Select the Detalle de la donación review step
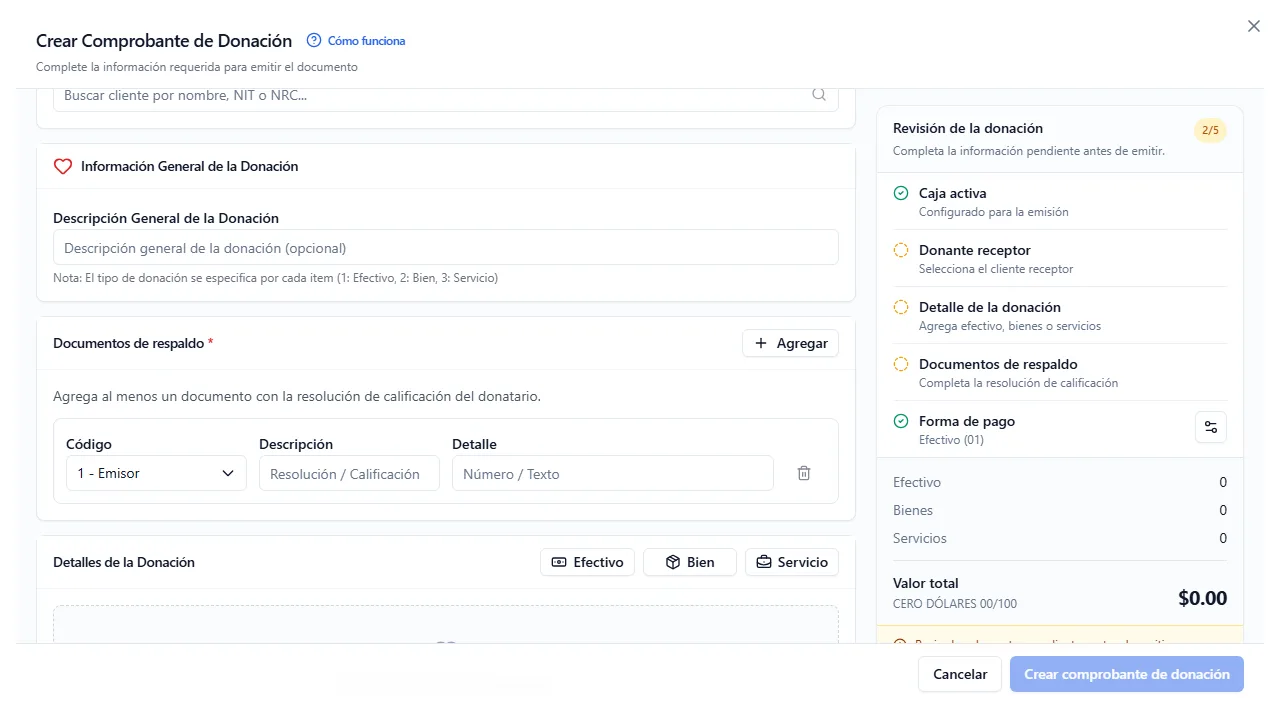The image size is (1280, 720). [1060, 316]
